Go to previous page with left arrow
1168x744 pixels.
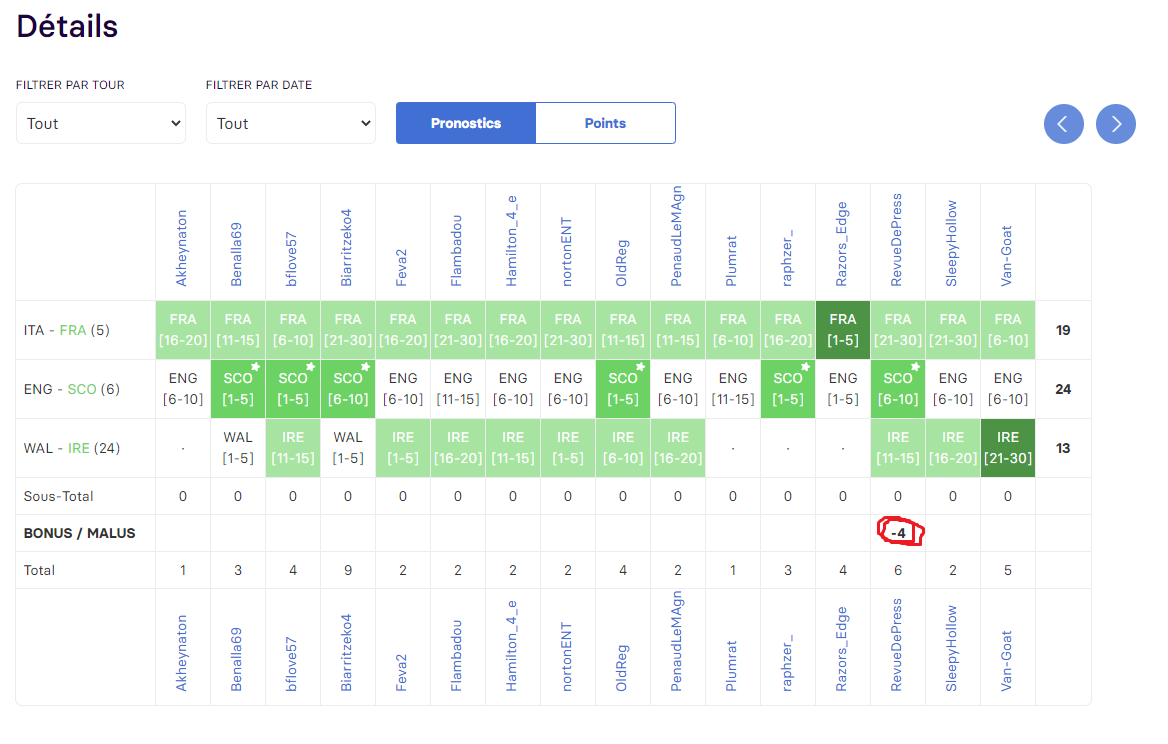click(1063, 124)
